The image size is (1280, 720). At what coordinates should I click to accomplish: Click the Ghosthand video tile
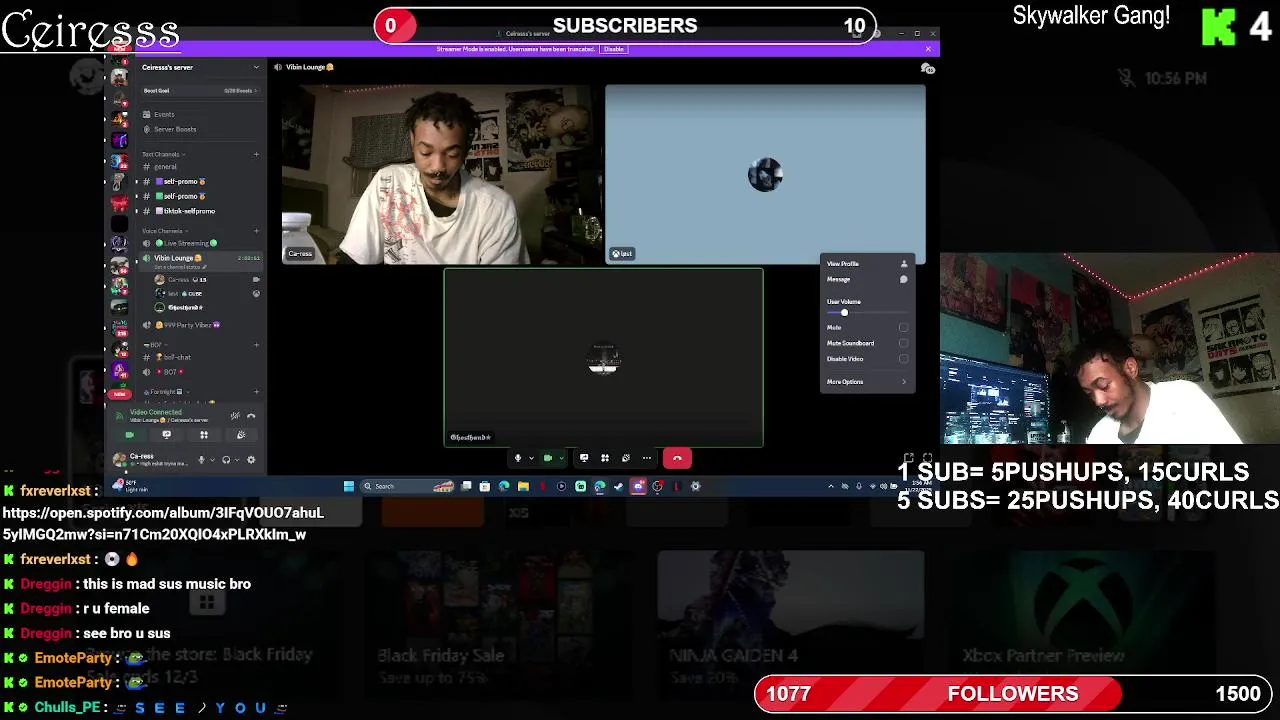(x=604, y=357)
